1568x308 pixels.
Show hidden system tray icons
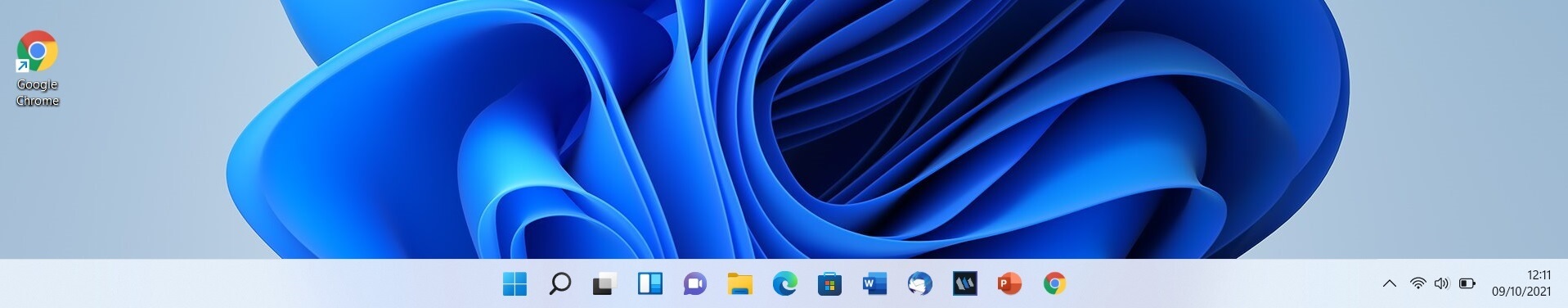pyautogui.click(x=1389, y=283)
